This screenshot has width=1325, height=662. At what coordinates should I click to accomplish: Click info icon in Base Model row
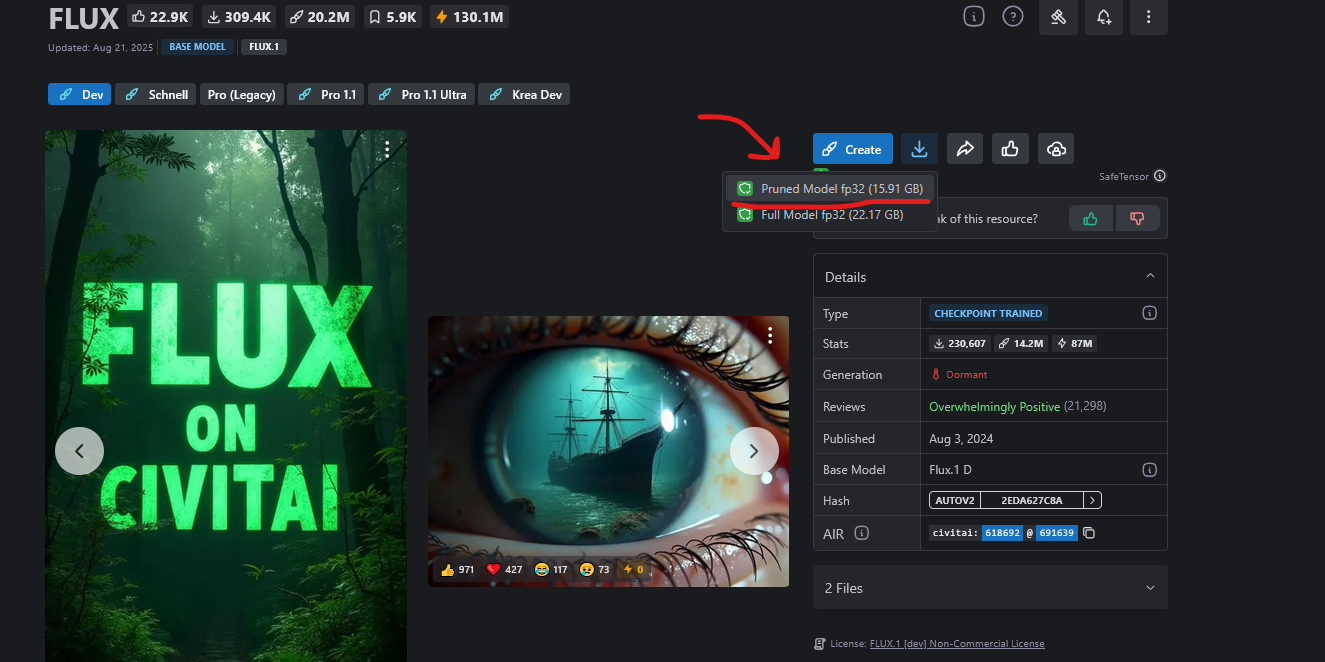pyautogui.click(x=1150, y=469)
